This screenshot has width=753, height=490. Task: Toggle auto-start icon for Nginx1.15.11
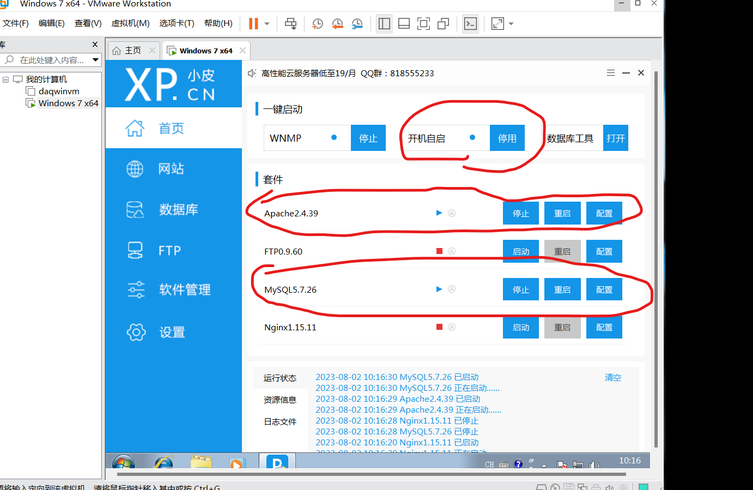[x=451, y=327]
